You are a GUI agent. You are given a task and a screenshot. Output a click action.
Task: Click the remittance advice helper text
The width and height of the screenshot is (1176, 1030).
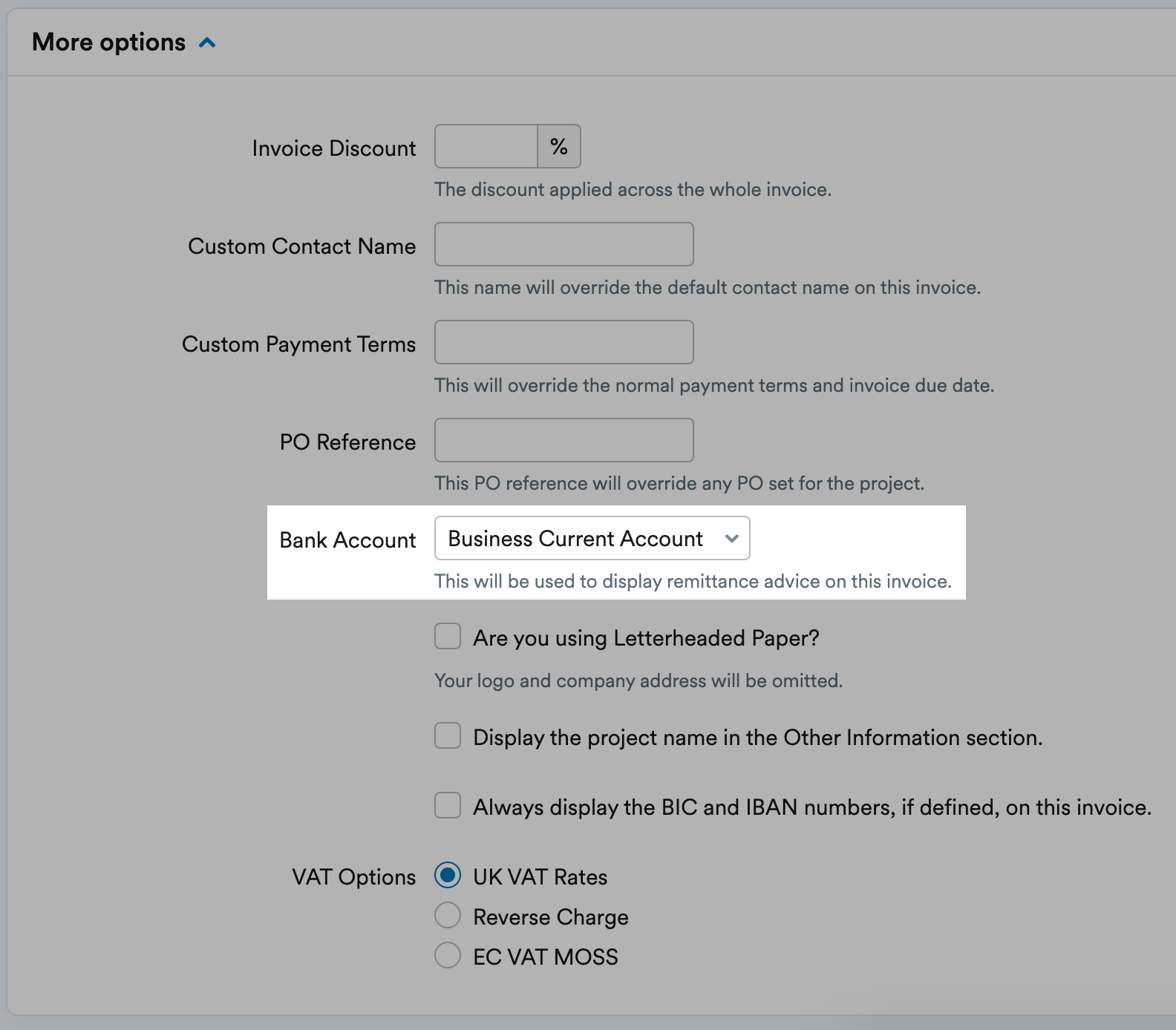[x=693, y=581]
